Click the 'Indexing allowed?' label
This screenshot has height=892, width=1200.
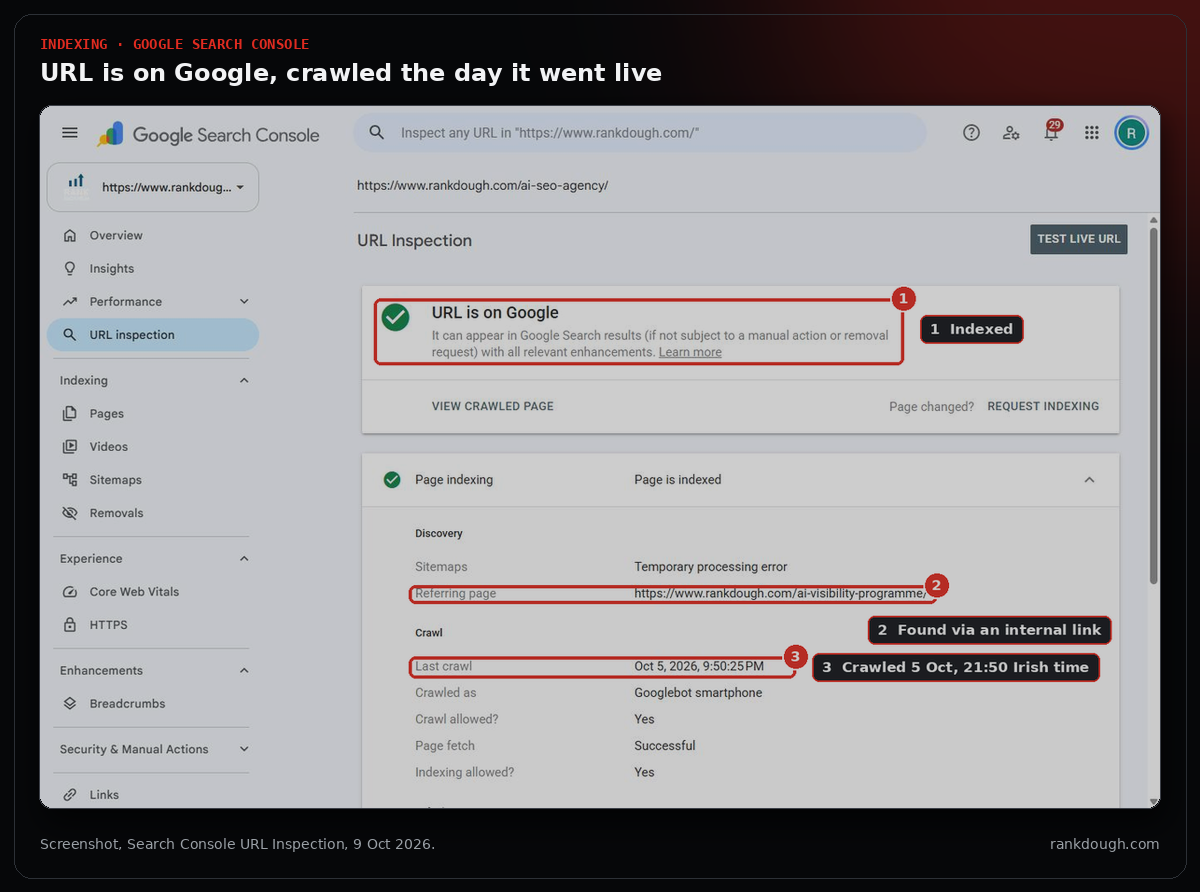click(x=465, y=773)
